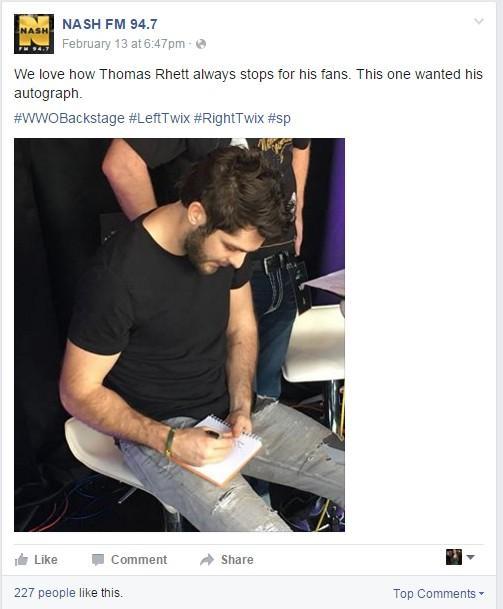Screen dimensions: 503x609
Task: Open the #RightTwix hashtag
Action: pyautogui.click(x=229, y=118)
